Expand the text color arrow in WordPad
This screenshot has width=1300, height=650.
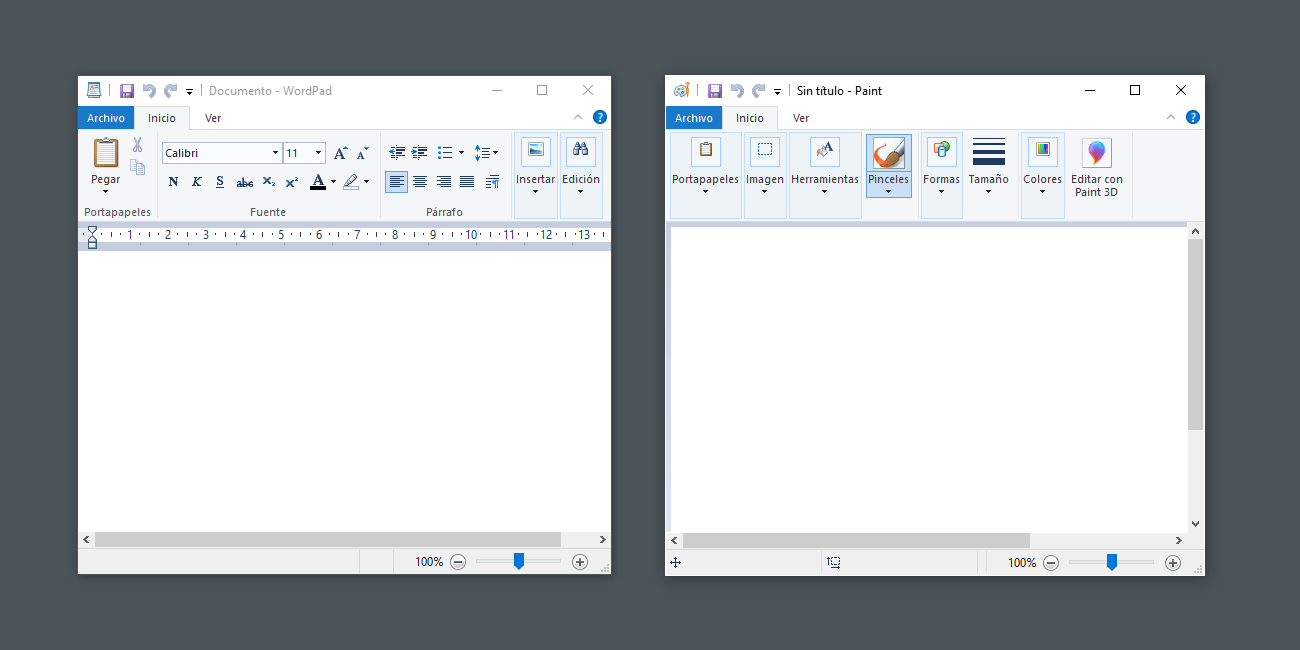(333, 182)
